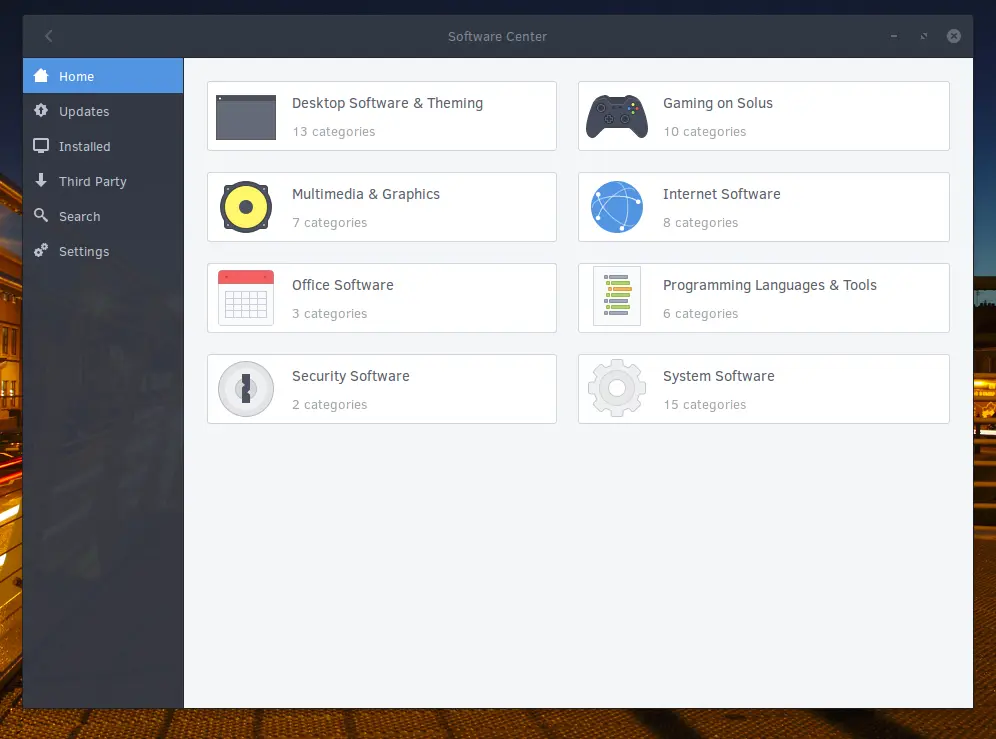
Task: Open the Installed sidebar section
Action: (103, 146)
